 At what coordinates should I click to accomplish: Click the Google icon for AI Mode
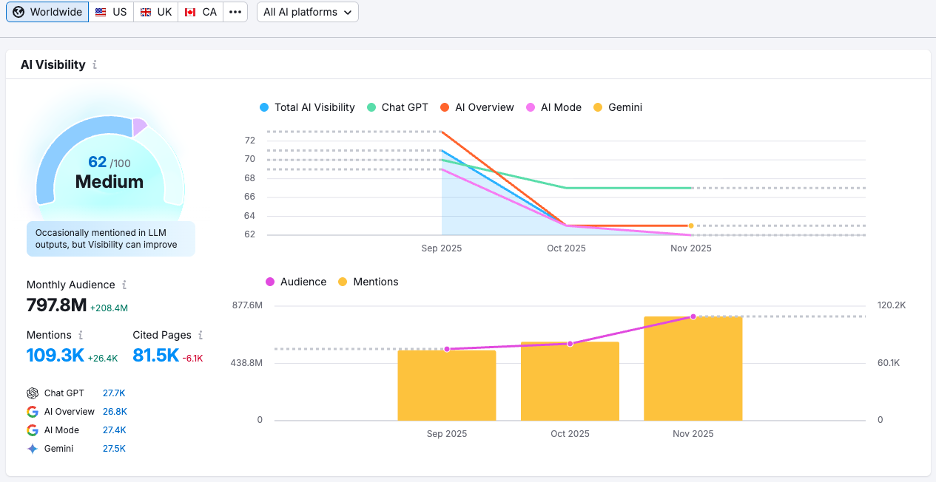[33, 430]
